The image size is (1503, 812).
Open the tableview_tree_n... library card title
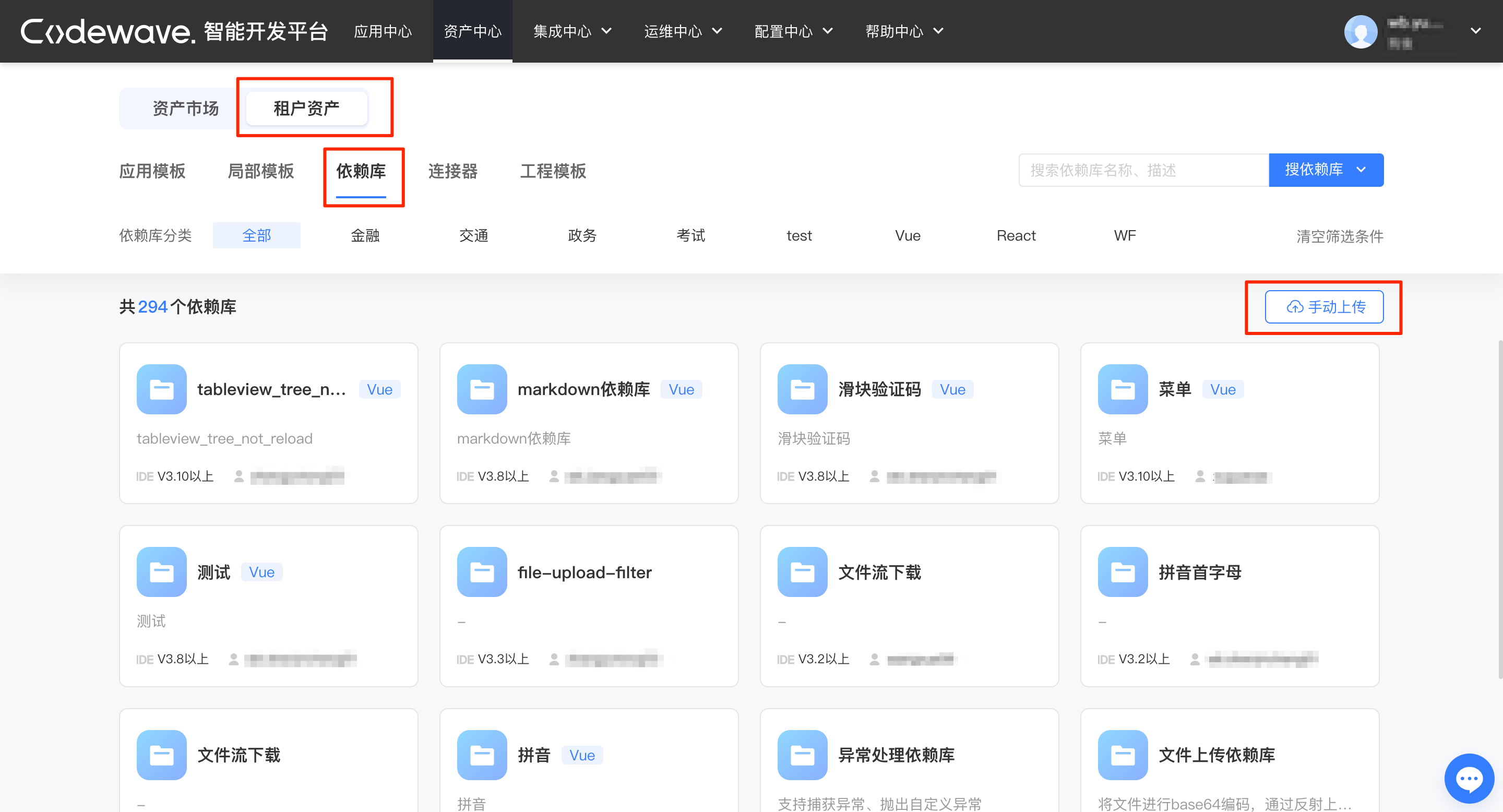pos(272,389)
